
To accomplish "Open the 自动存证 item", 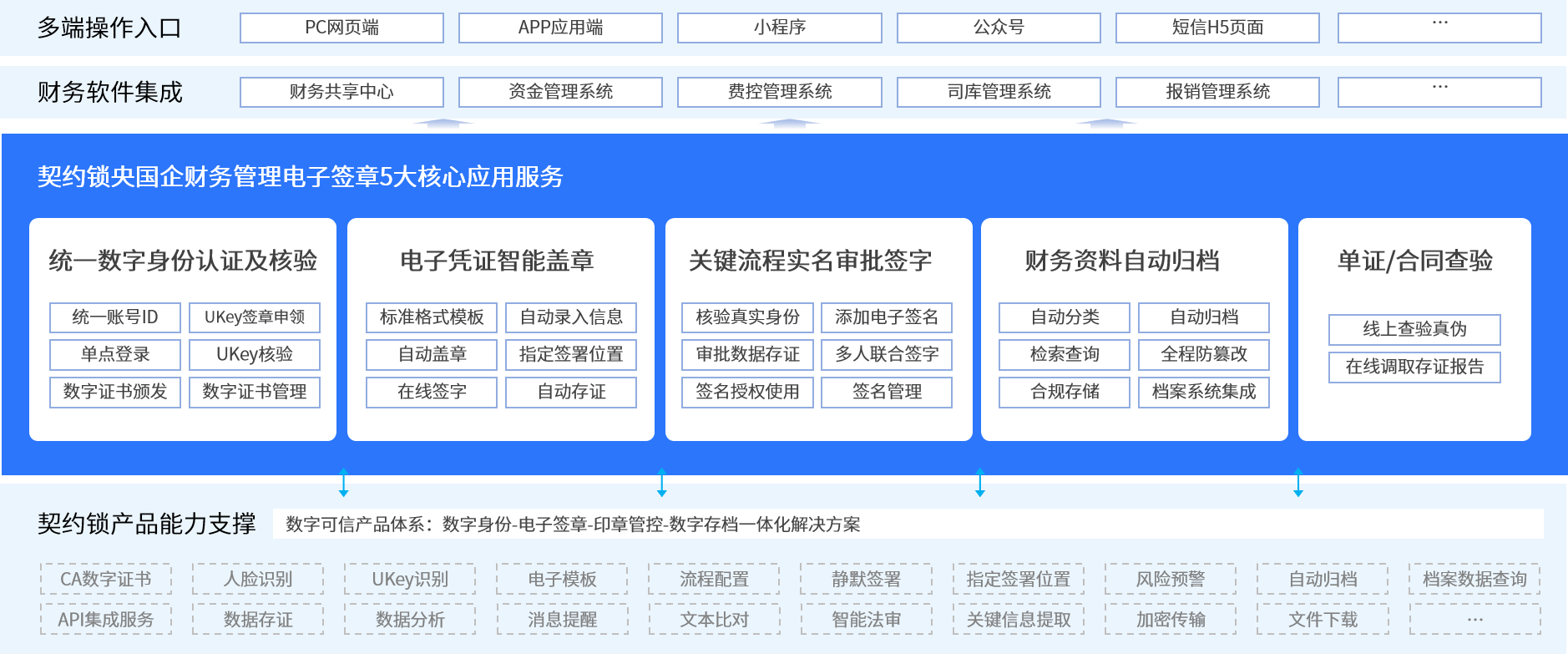I will pyautogui.click(x=571, y=392).
